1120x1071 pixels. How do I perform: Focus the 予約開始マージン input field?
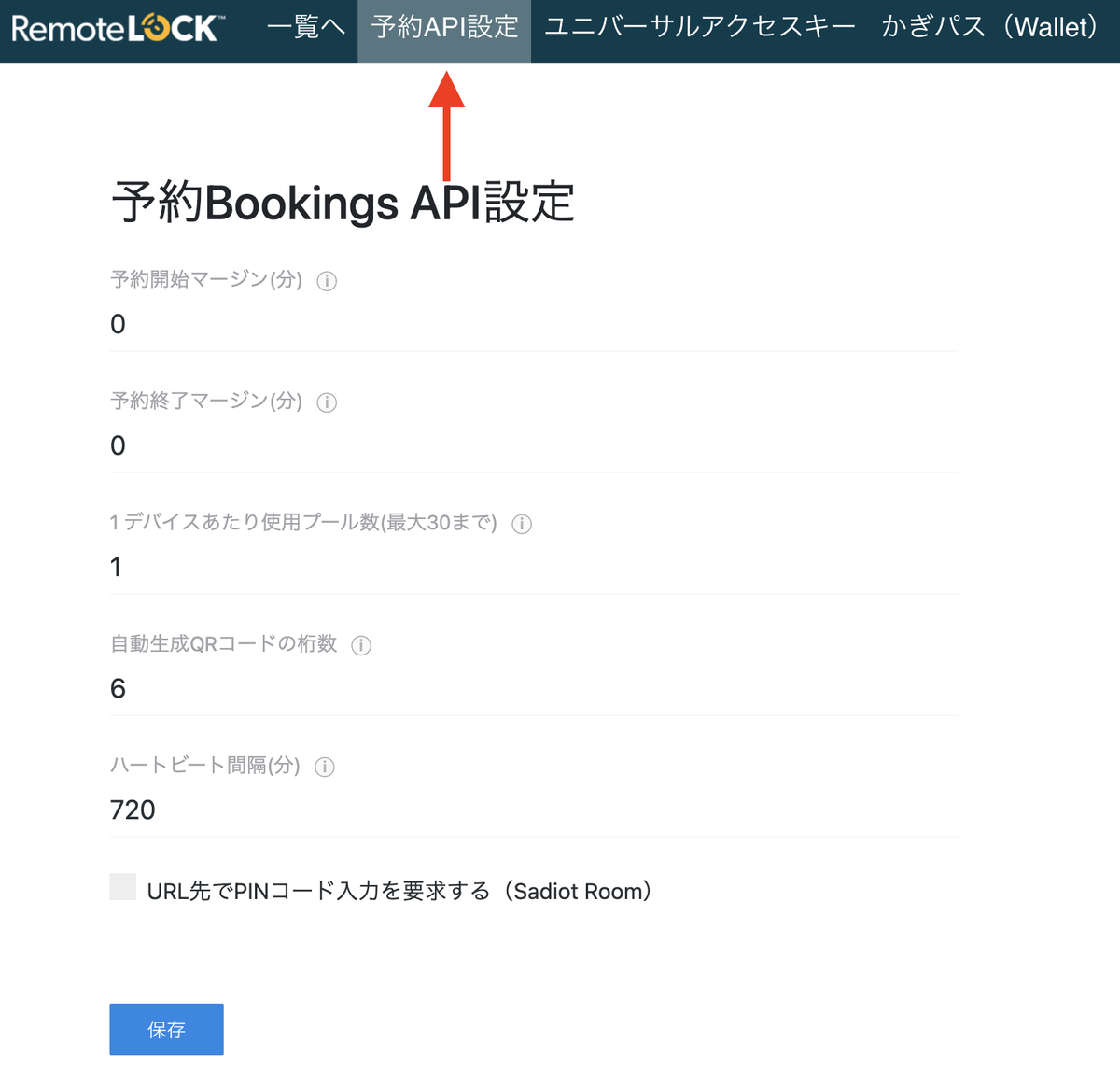click(533, 324)
